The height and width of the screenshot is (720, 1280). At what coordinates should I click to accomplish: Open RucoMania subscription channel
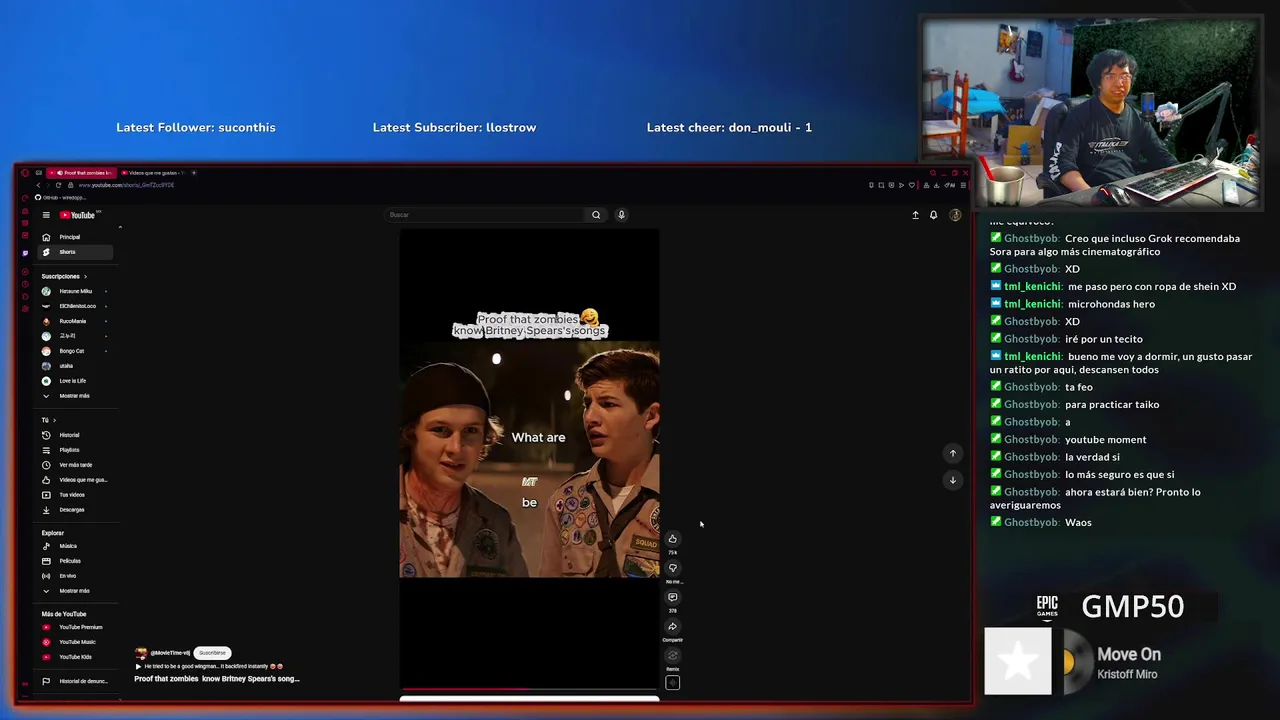point(73,321)
